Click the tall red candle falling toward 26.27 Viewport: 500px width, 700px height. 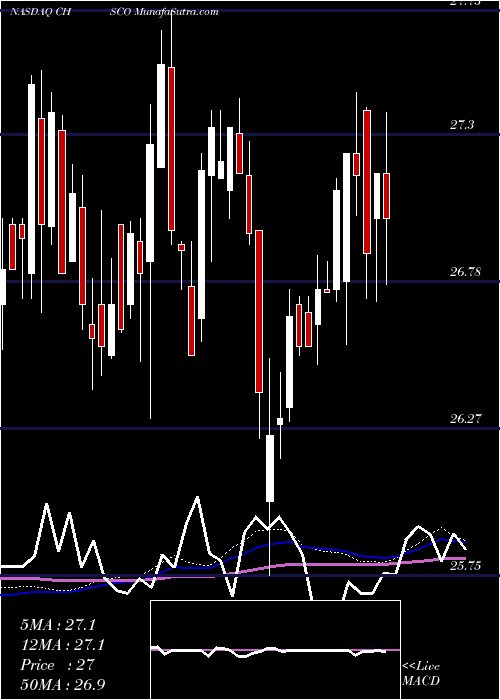click(x=259, y=311)
